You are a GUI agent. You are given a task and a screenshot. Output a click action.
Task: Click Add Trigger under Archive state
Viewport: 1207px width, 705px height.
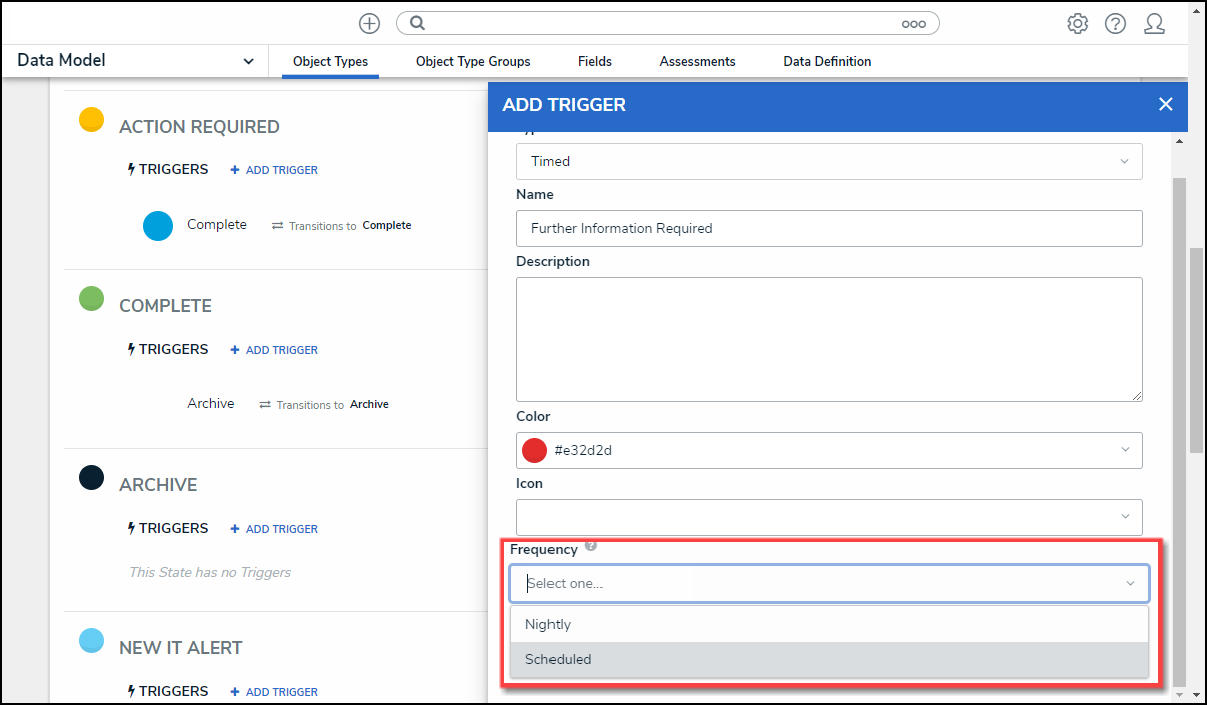[274, 529]
